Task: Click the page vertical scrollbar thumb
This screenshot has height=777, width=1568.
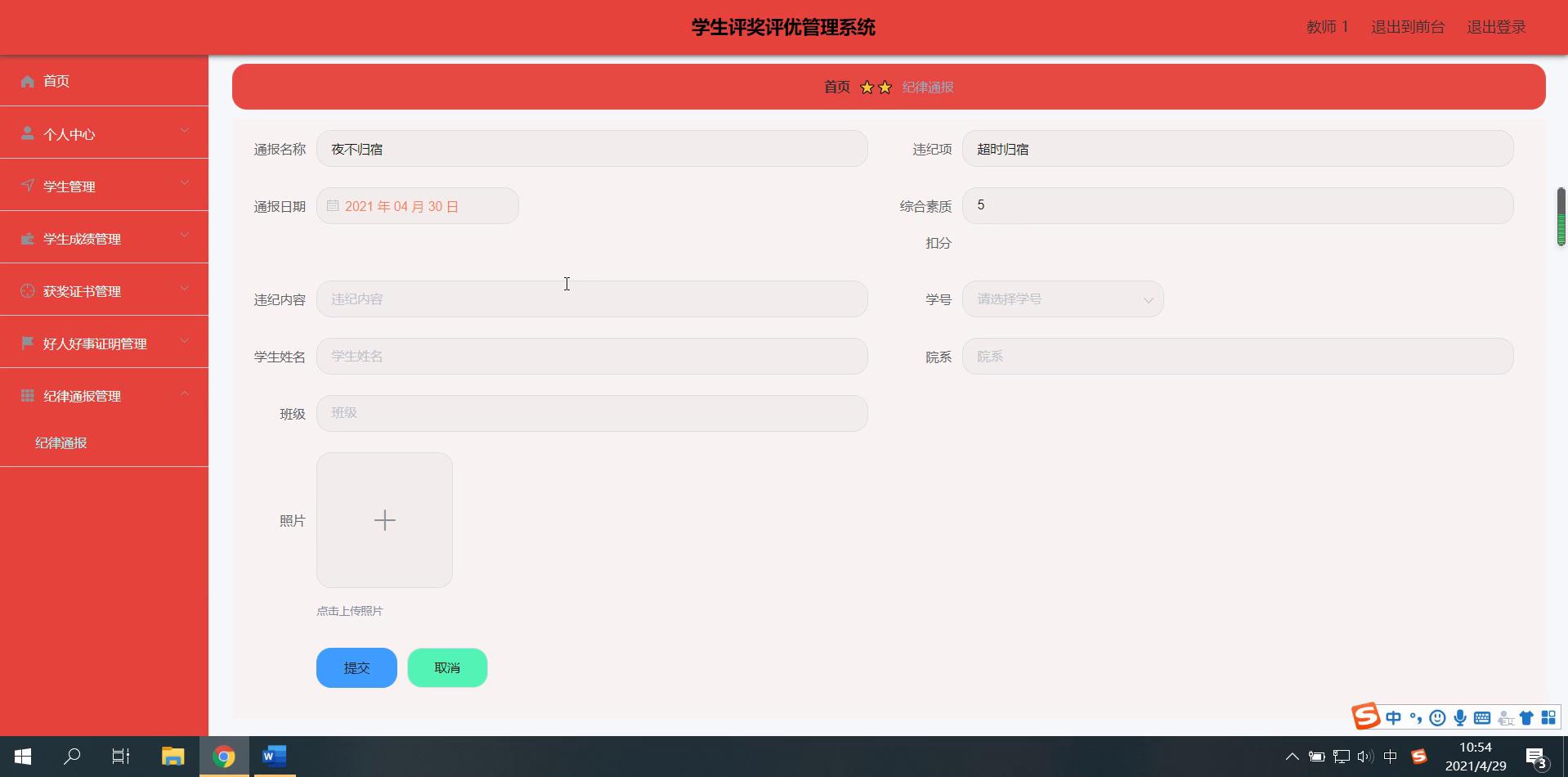Action: tap(1561, 217)
